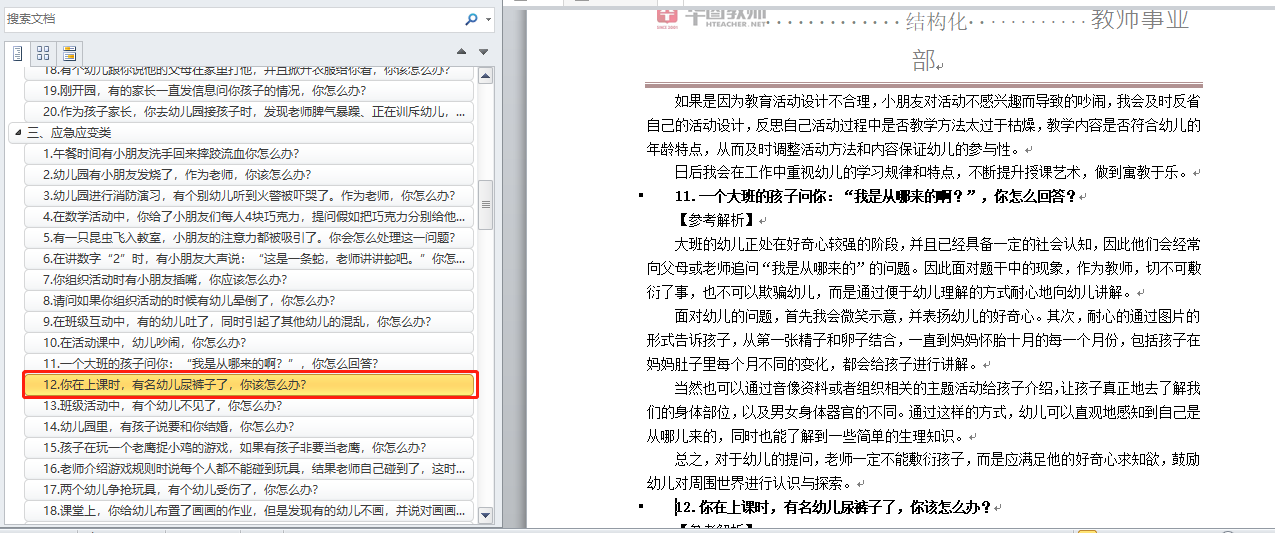Navigate to heading 7 小朋友插嘴
Image resolution: width=1275 pixels, height=533 pixels.
248,280
